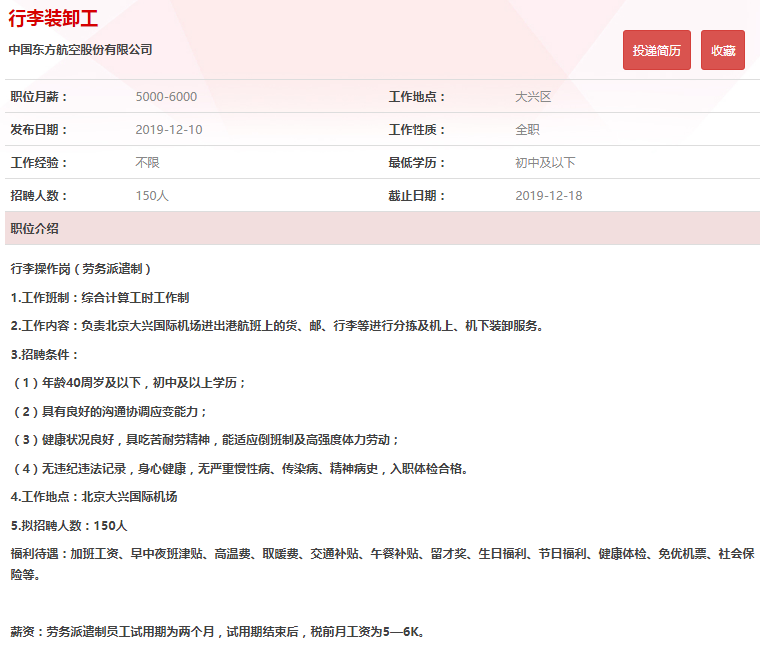The image size is (760, 646).
Task: Select condition (4) 无违纪违法记录 line
Action: pyautogui.click(x=239, y=469)
